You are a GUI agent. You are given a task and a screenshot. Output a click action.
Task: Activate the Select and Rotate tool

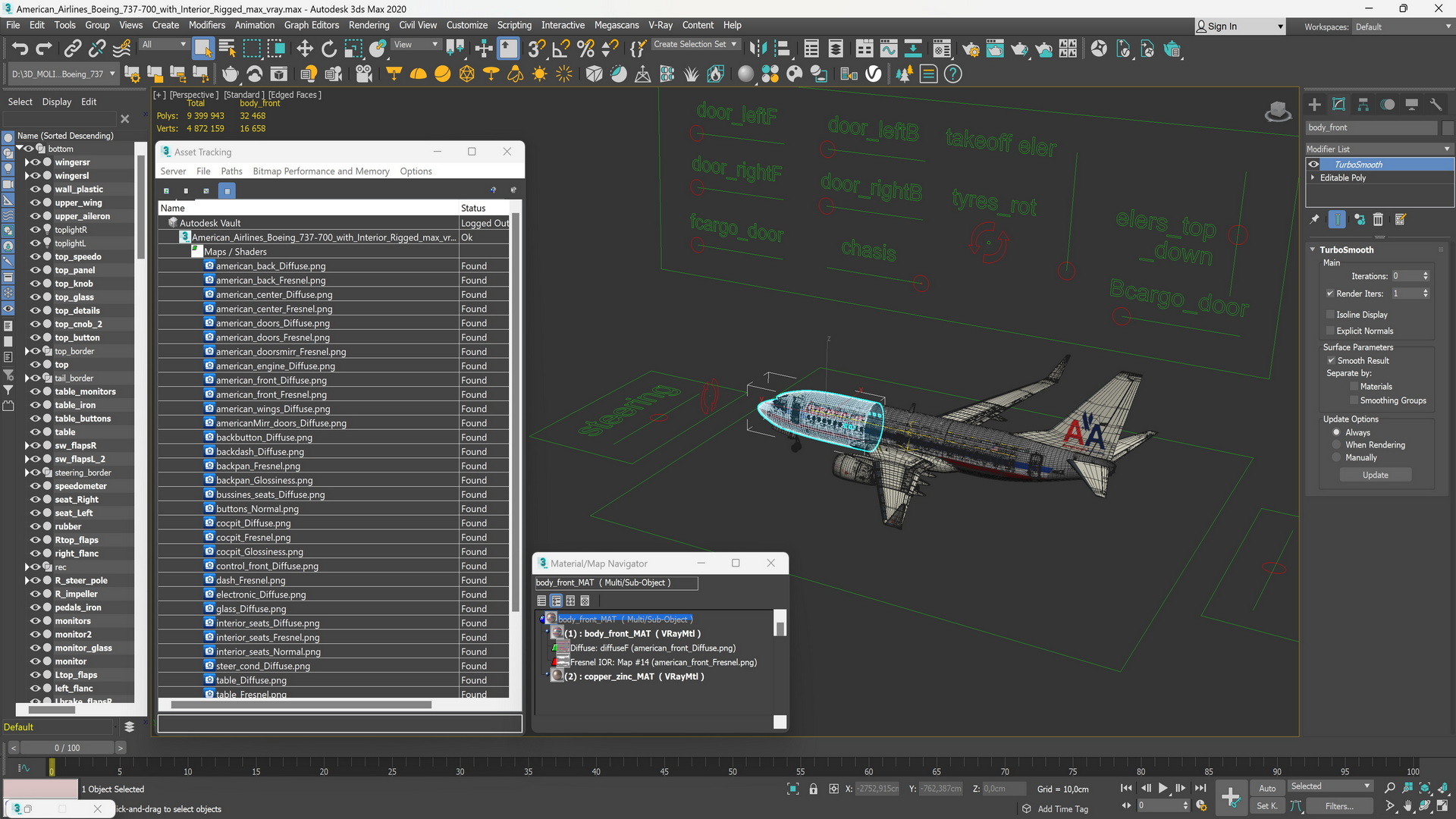tap(328, 49)
